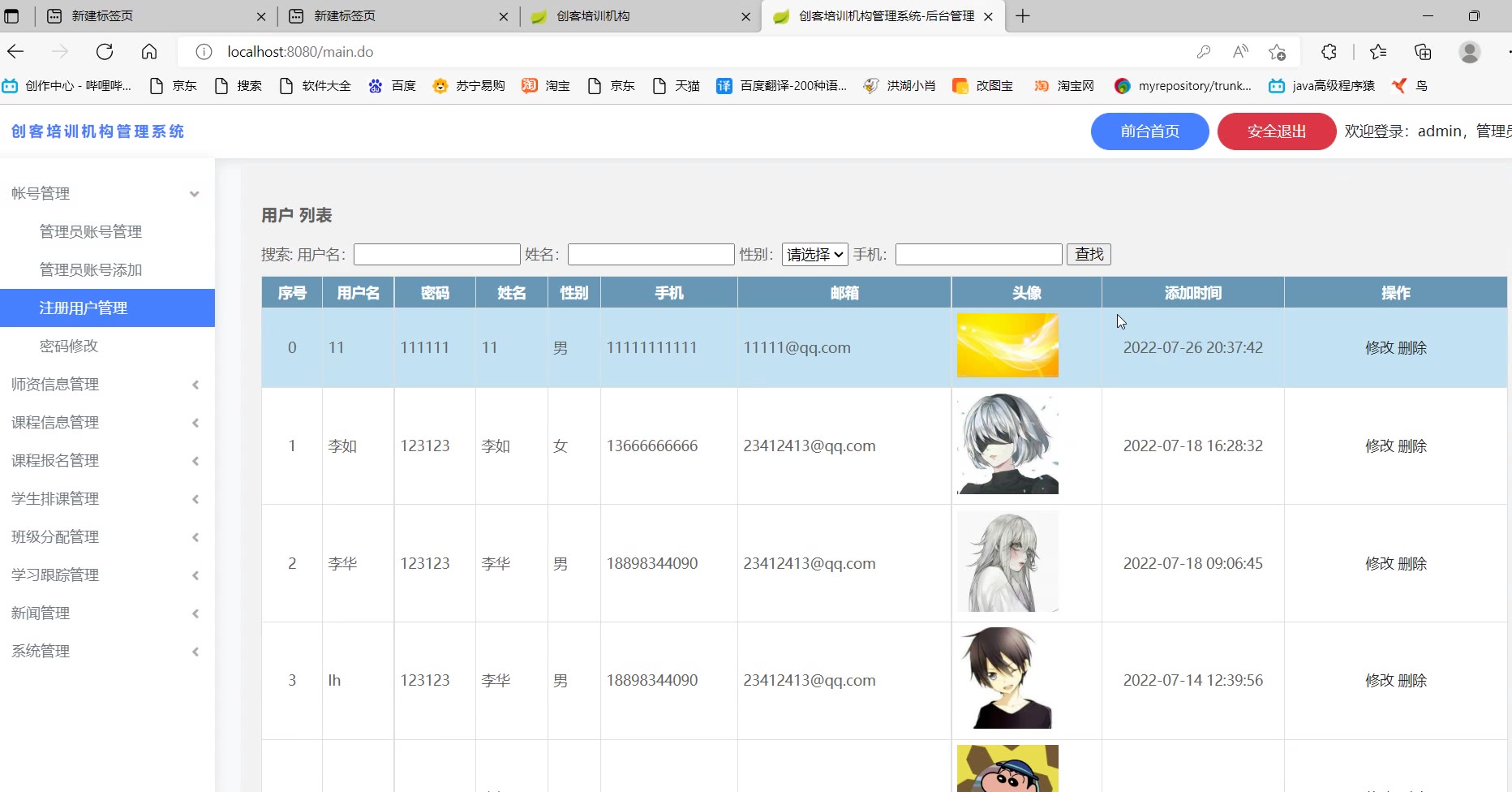Focus the 用户名 search field
This screenshot has width=1512, height=792.
coord(436,255)
